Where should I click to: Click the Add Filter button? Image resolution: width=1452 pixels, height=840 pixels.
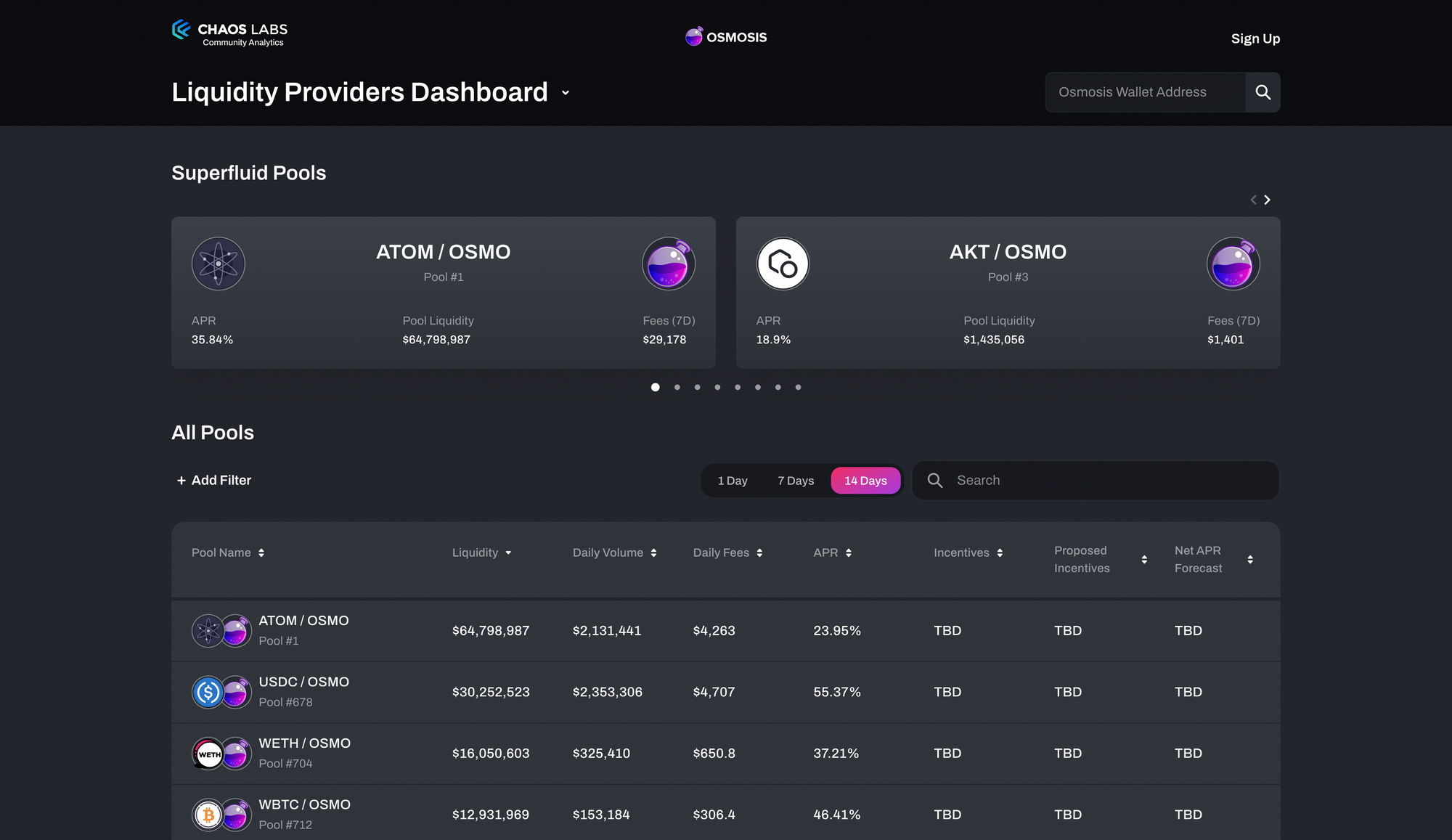coord(214,480)
